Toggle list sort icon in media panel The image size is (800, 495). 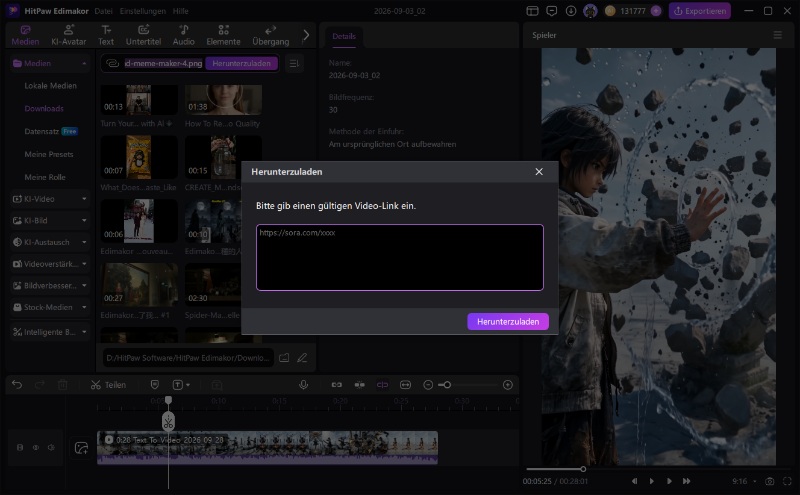pos(294,63)
